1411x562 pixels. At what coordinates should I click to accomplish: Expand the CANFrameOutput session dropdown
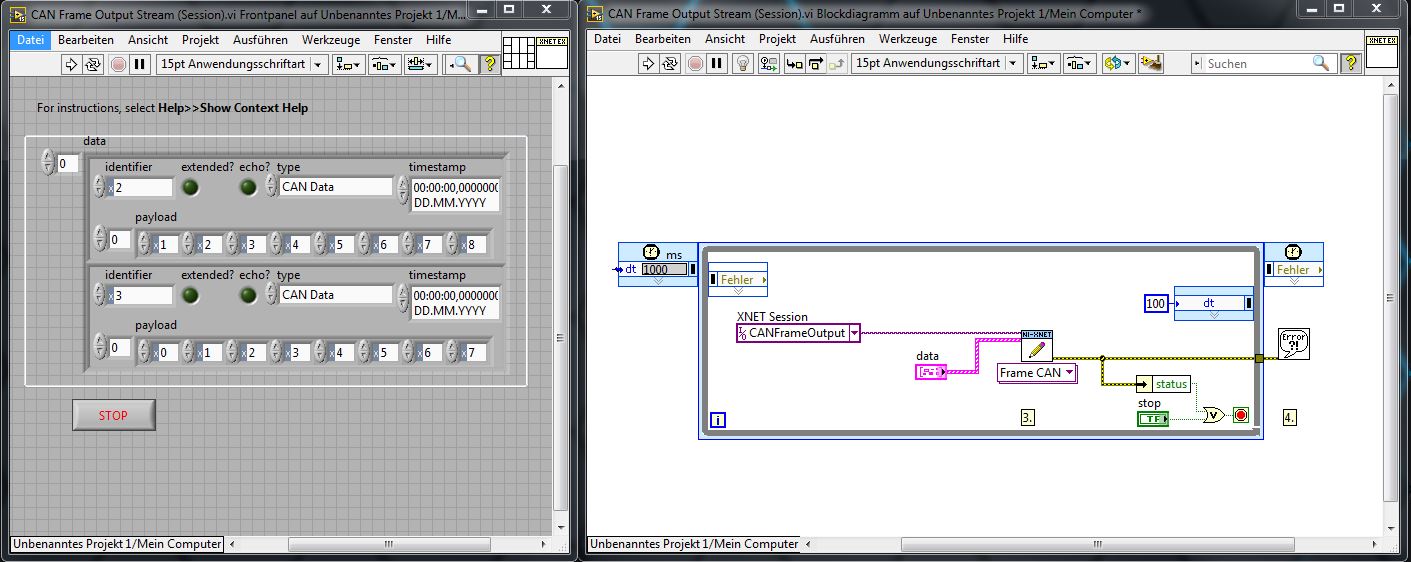click(x=854, y=333)
